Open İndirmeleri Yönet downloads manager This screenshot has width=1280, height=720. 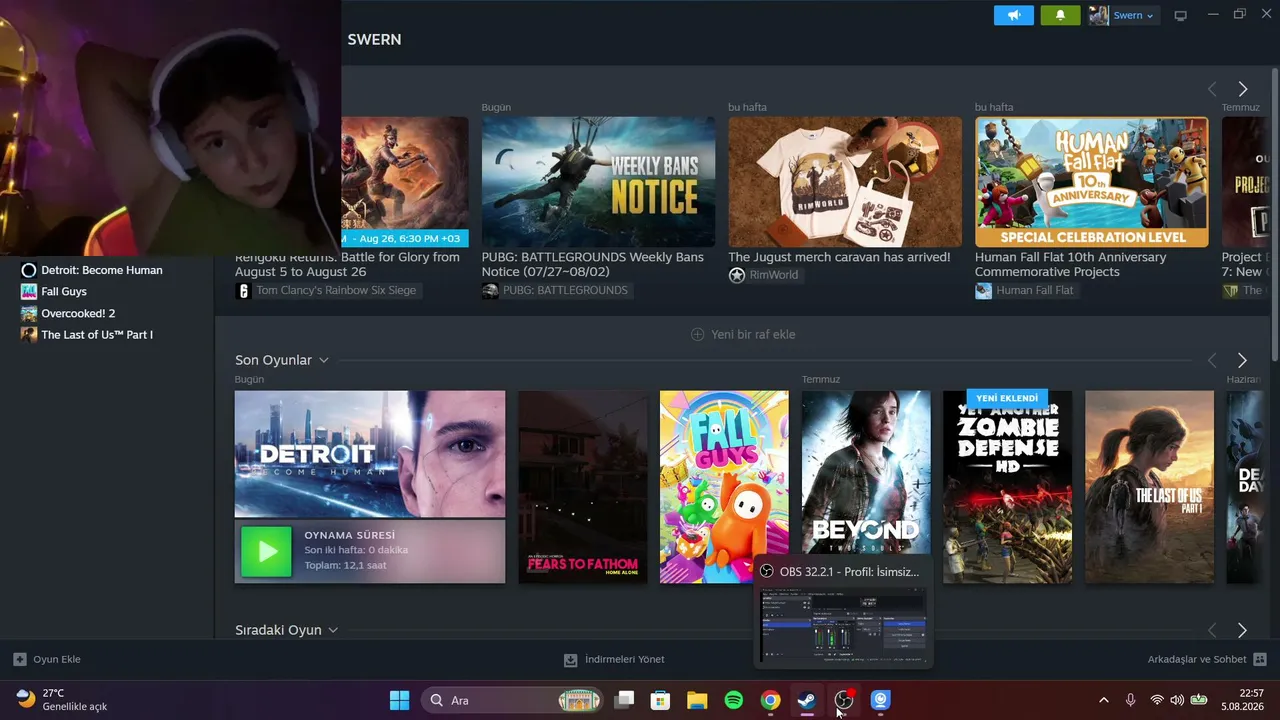tap(614, 659)
